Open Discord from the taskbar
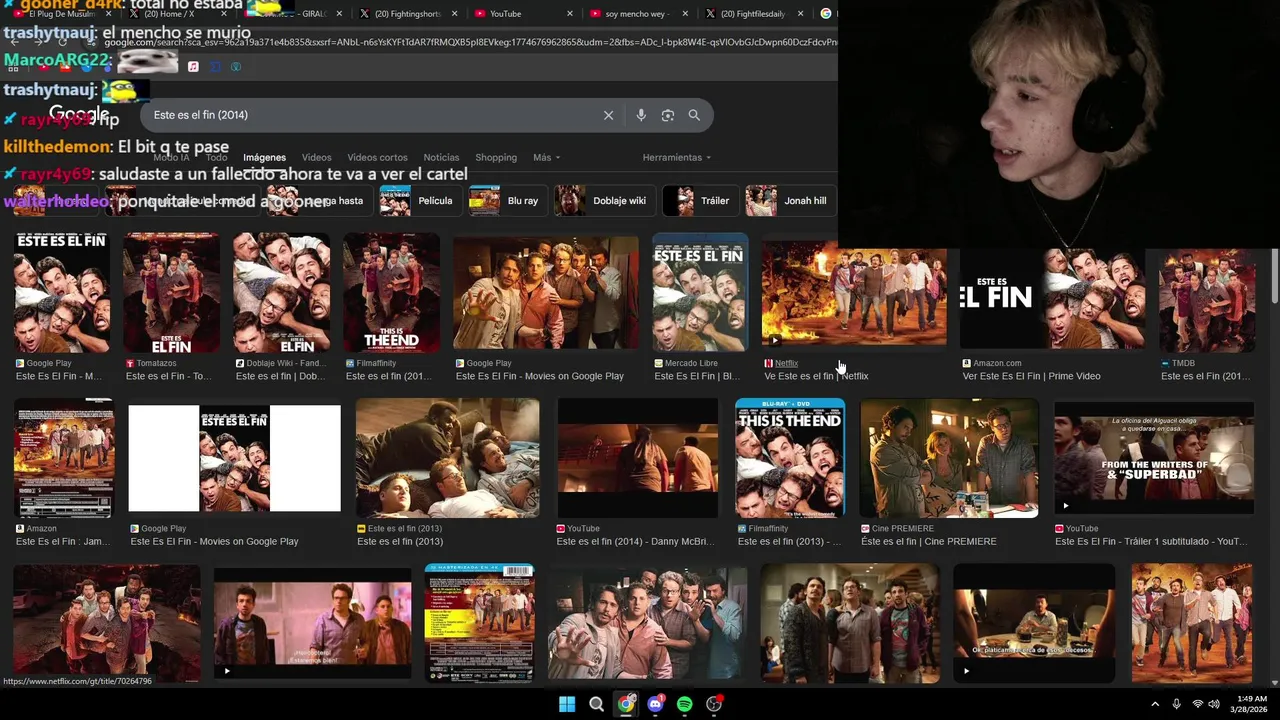The width and height of the screenshot is (1280, 720). pyautogui.click(x=655, y=704)
